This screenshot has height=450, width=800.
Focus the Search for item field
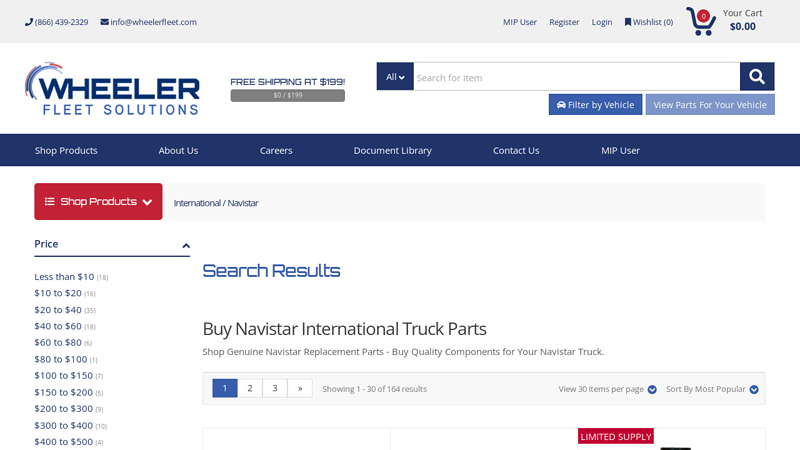pyautogui.click(x=577, y=77)
